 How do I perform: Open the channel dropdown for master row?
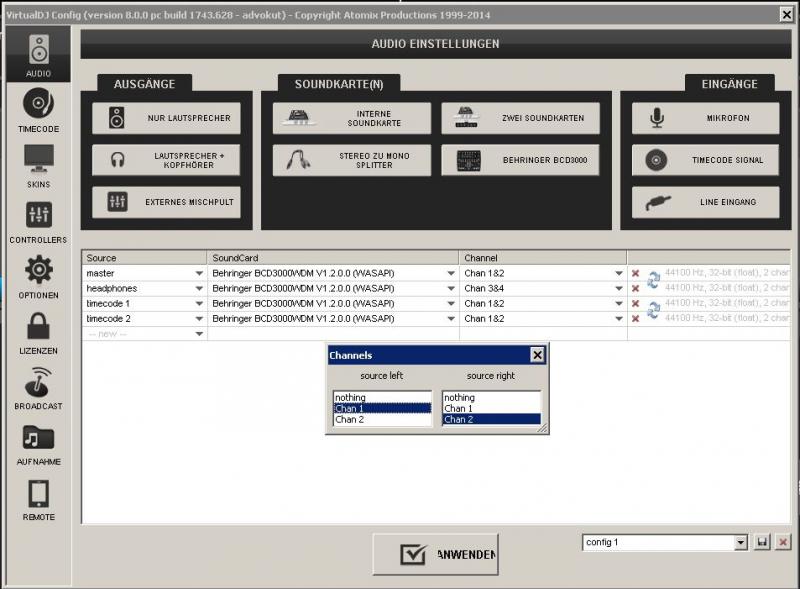pyautogui.click(x=619, y=274)
